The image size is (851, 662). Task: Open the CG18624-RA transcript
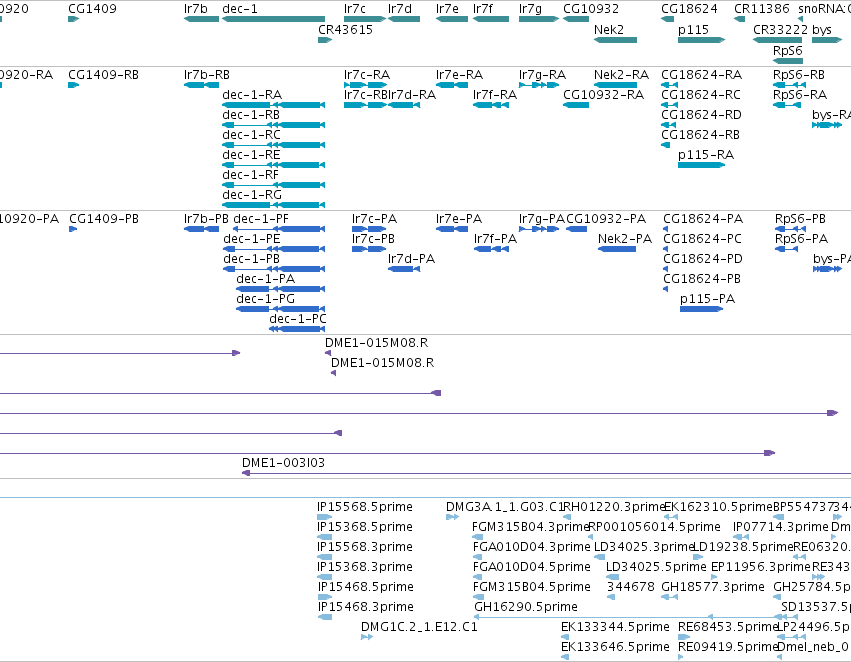[669, 85]
